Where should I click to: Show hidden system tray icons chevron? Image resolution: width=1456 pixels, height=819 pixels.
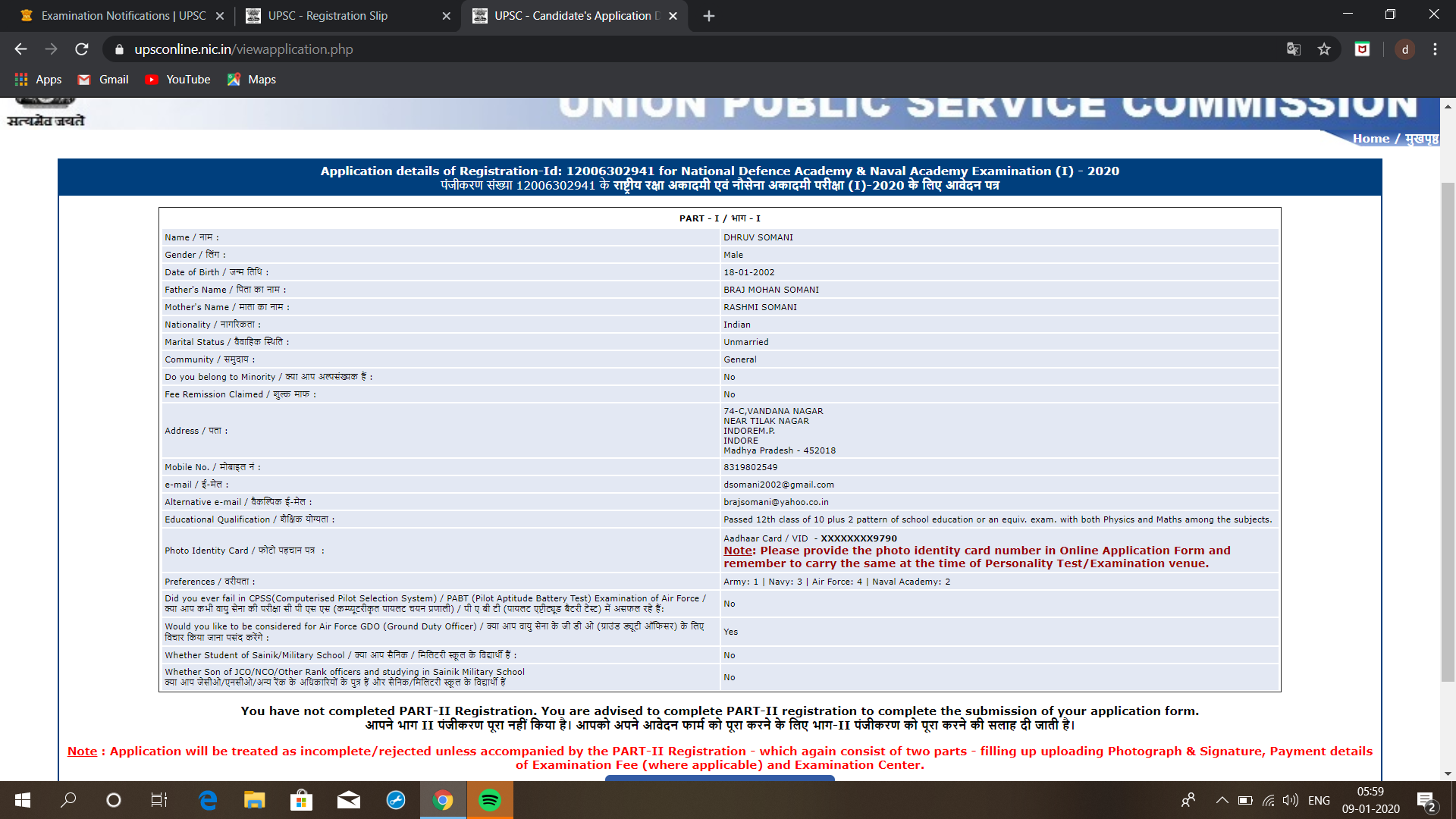[1222, 800]
